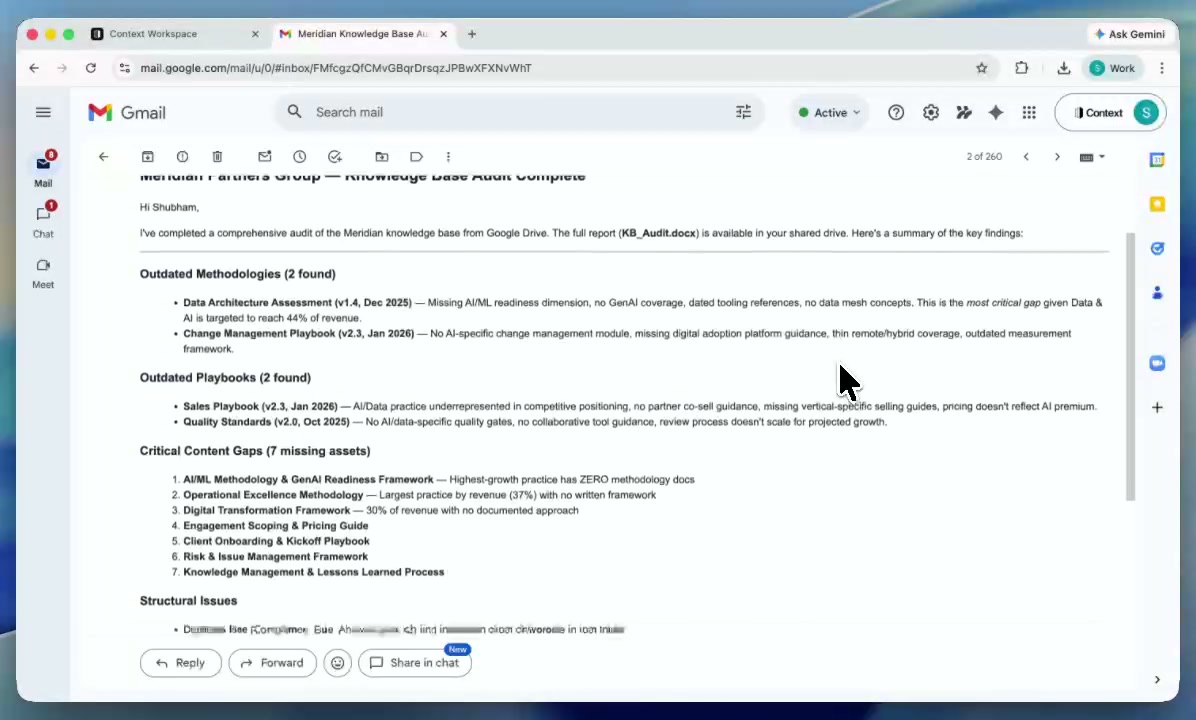Image resolution: width=1196 pixels, height=720 pixels.
Task: Click the Gmail logo
Action: coord(127,112)
